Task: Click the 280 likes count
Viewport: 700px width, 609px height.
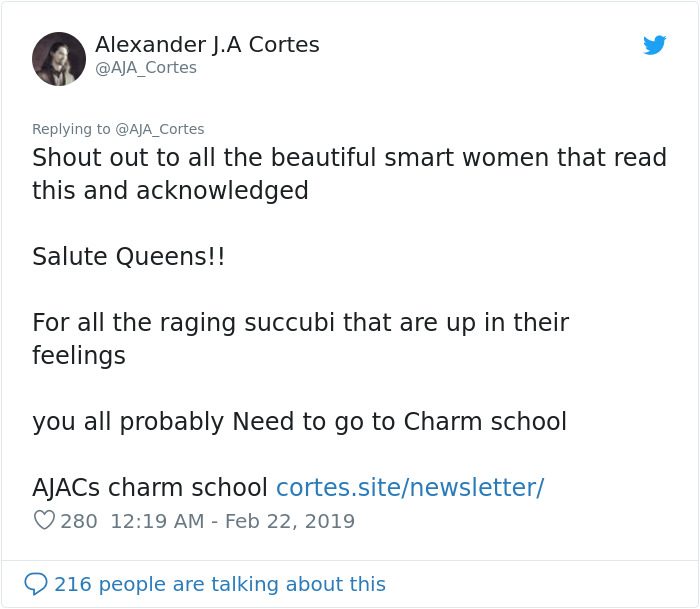Action: (x=79, y=521)
